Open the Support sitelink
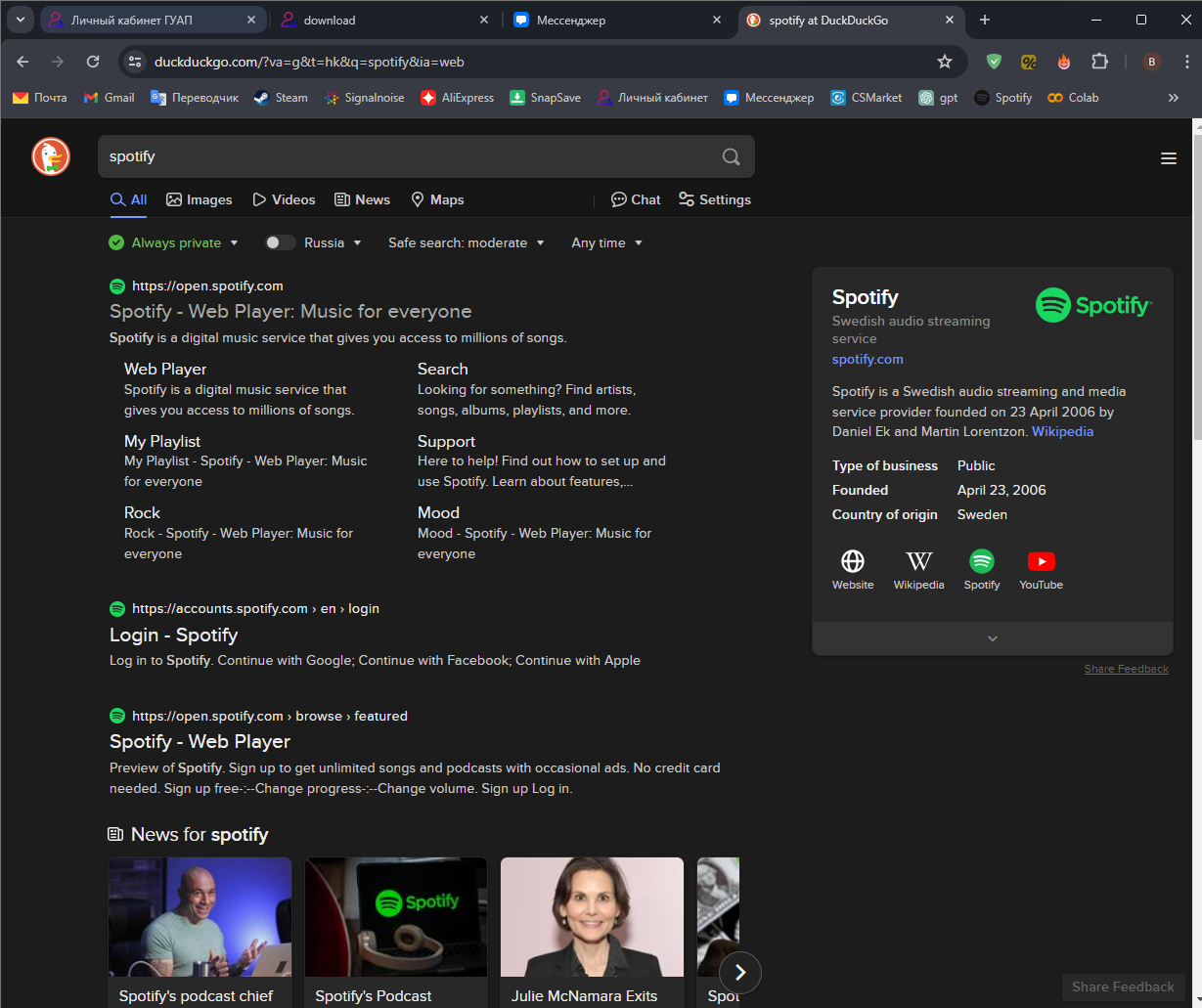Screen dimensions: 1202x1008 coord(446,441)
